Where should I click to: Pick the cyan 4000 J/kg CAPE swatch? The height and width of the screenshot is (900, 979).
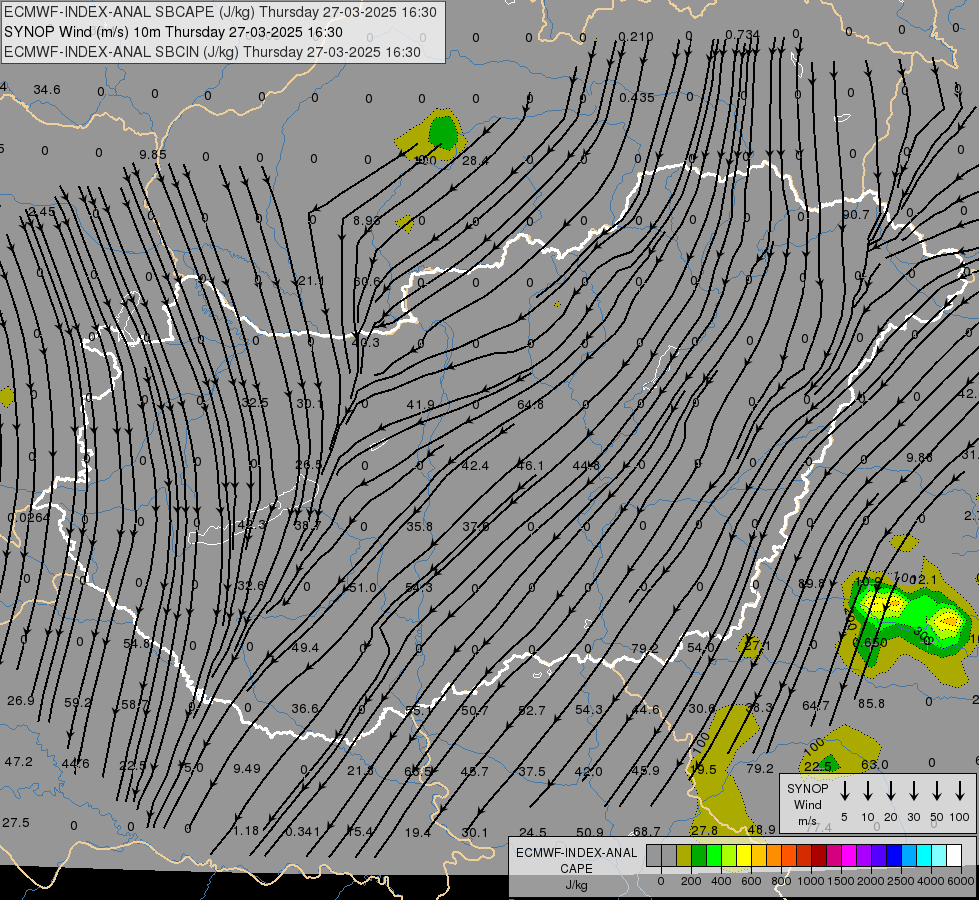tap(924, 855)
